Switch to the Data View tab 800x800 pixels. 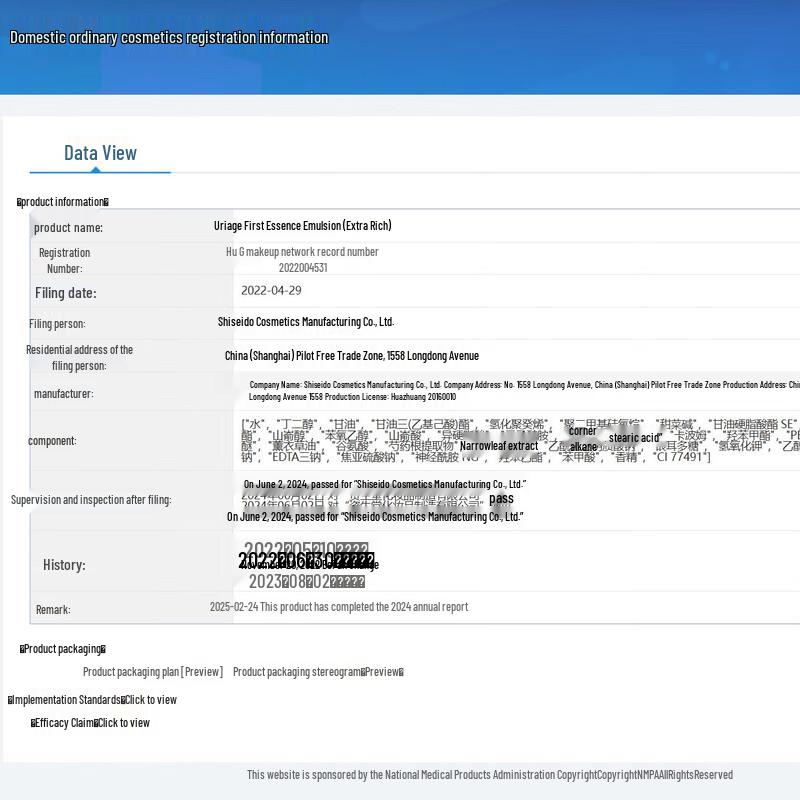click(x=100, y=153)
